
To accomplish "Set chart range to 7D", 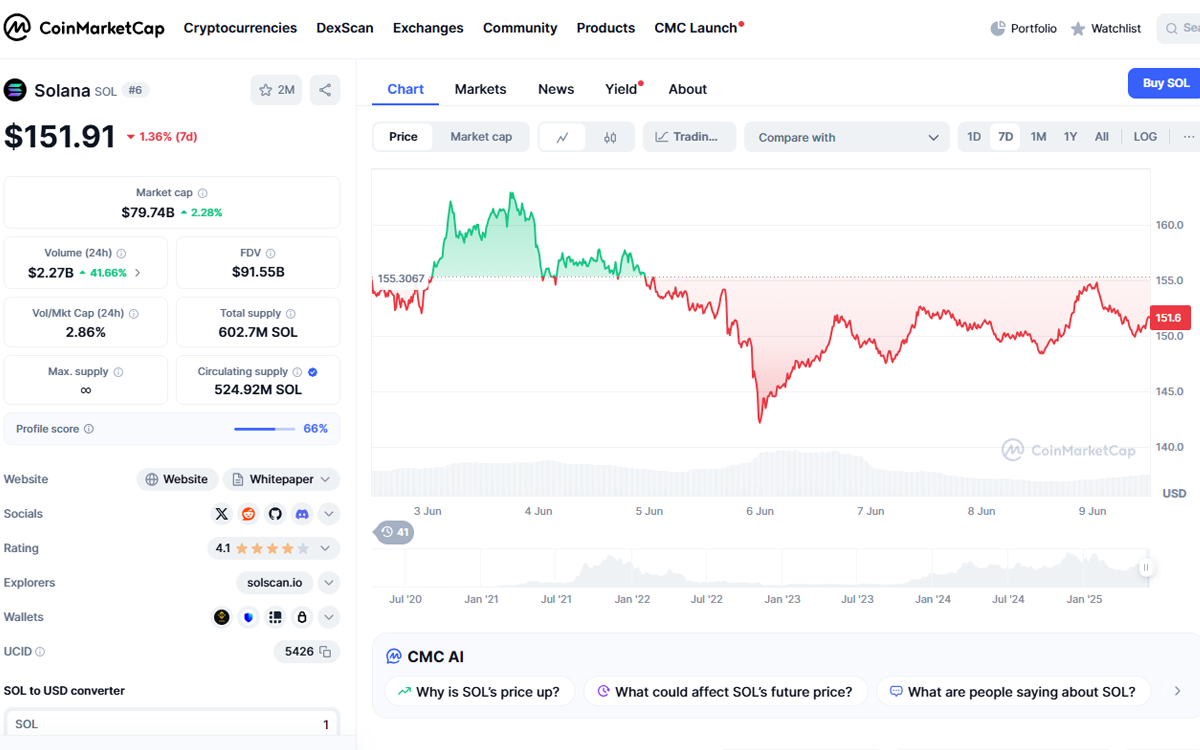I will tap(1005, 137).
